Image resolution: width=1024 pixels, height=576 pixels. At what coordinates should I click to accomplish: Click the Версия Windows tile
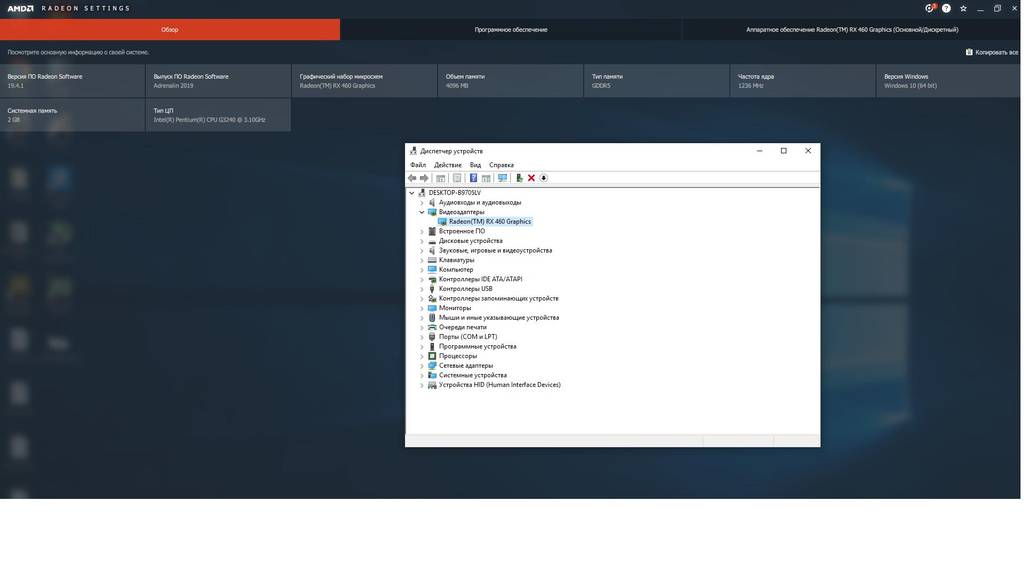pos(948,81)
